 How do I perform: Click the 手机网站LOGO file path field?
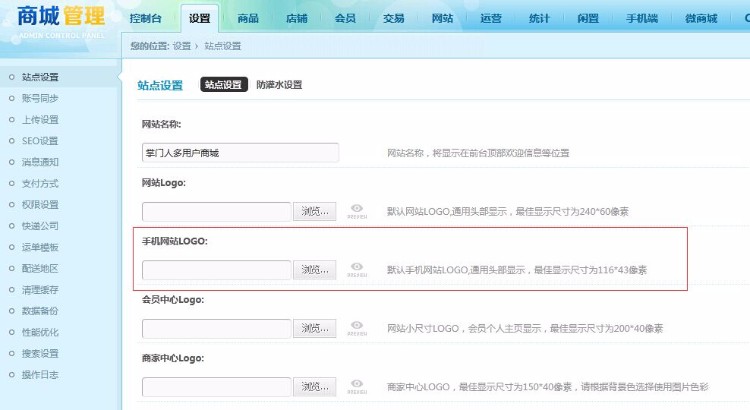(216, 270)
